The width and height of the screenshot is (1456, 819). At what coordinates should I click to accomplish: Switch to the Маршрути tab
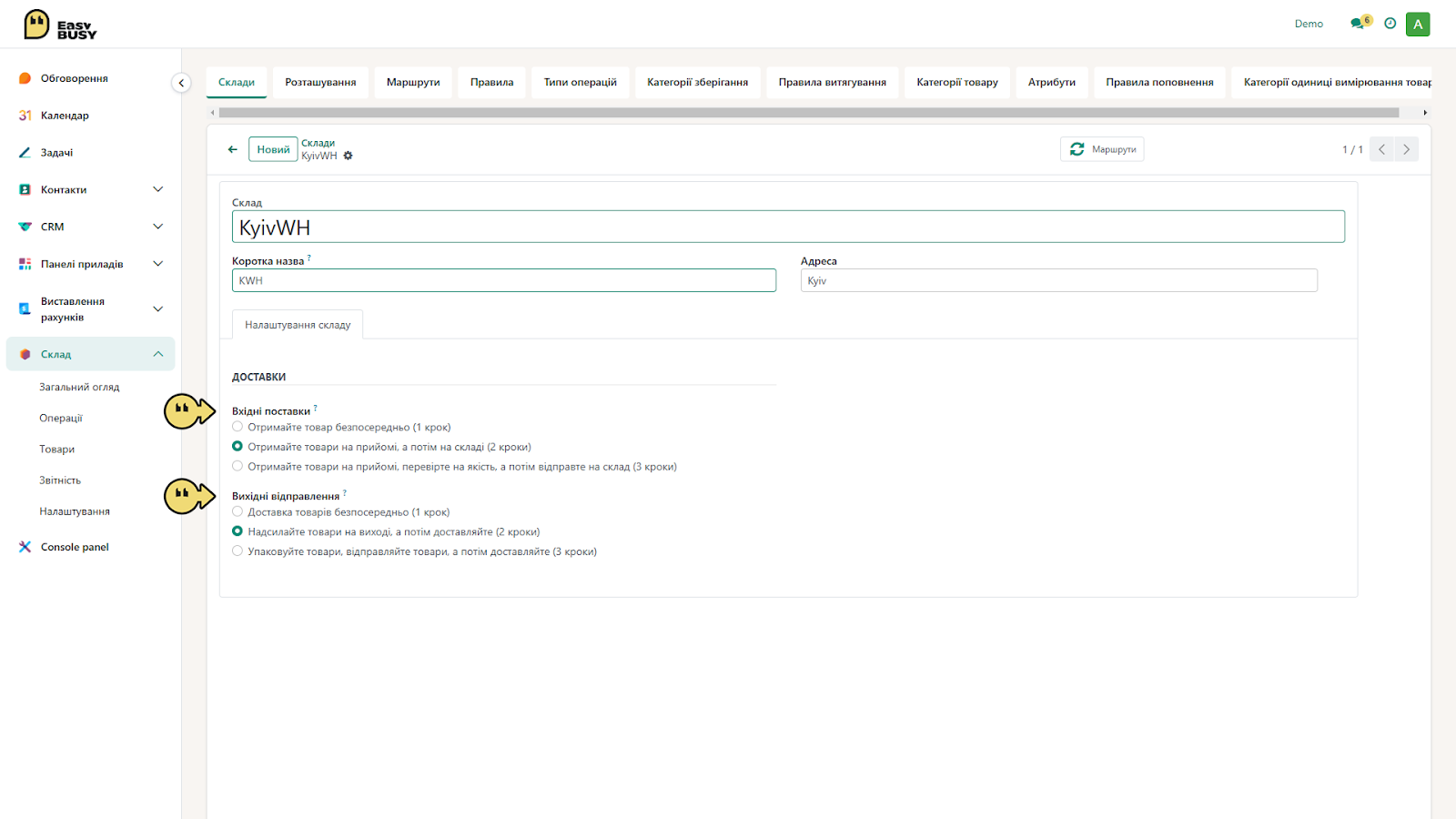413,82
